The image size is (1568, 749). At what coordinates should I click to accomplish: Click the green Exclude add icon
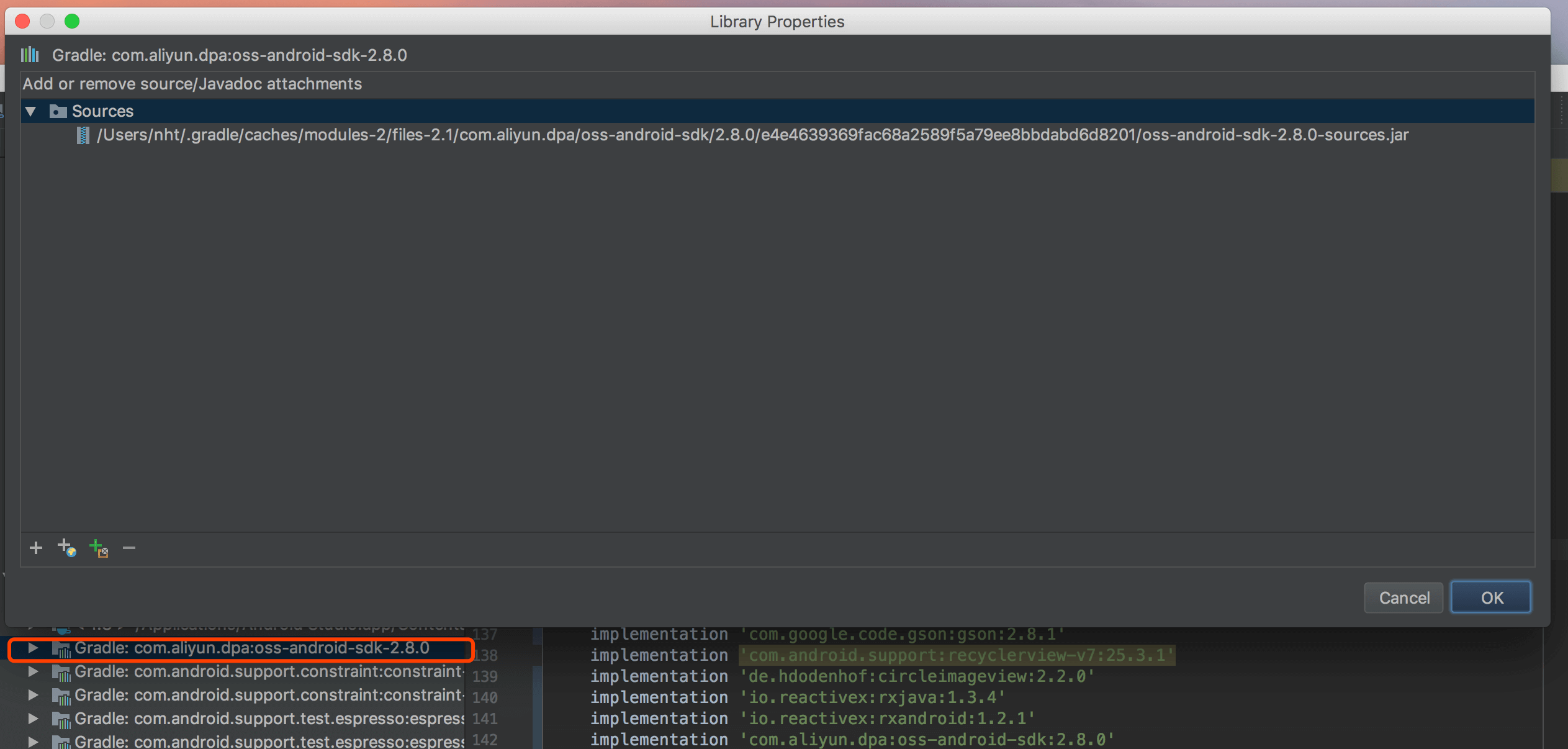99,548
